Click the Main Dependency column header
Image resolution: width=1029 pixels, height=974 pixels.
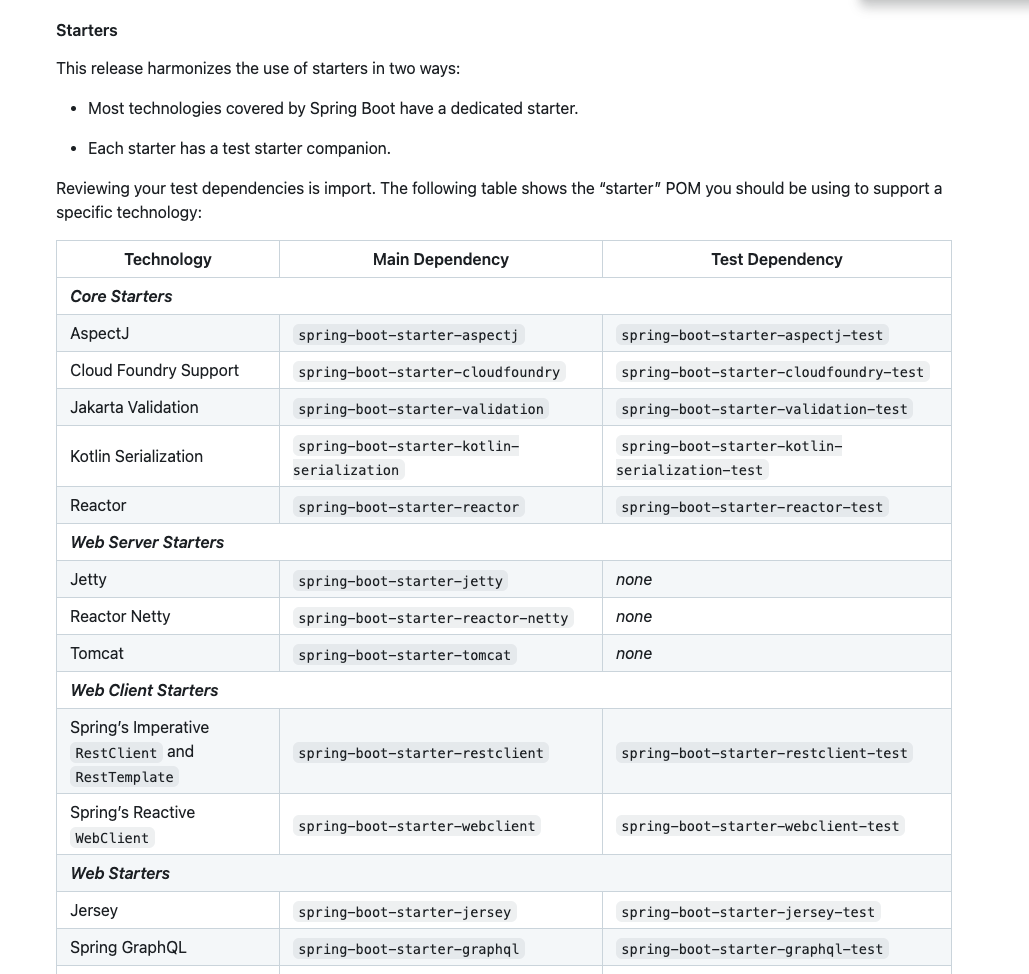(440, 259)
